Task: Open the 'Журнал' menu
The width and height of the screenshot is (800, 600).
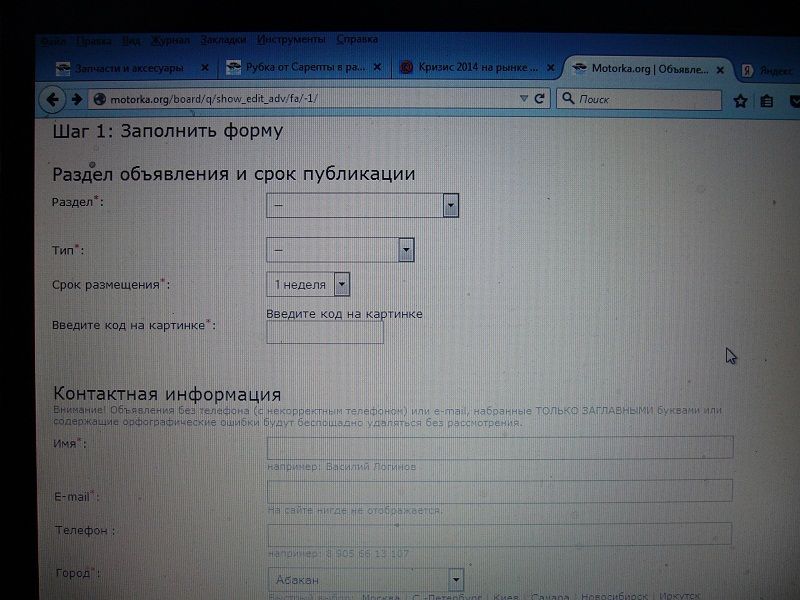Action: [x=169, y=40]
